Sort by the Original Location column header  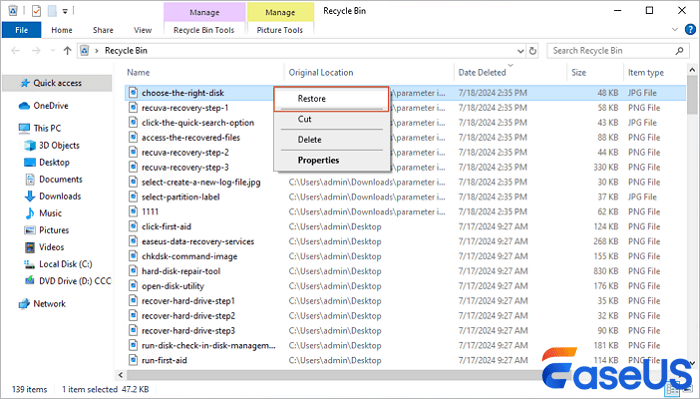coord(321,72)
